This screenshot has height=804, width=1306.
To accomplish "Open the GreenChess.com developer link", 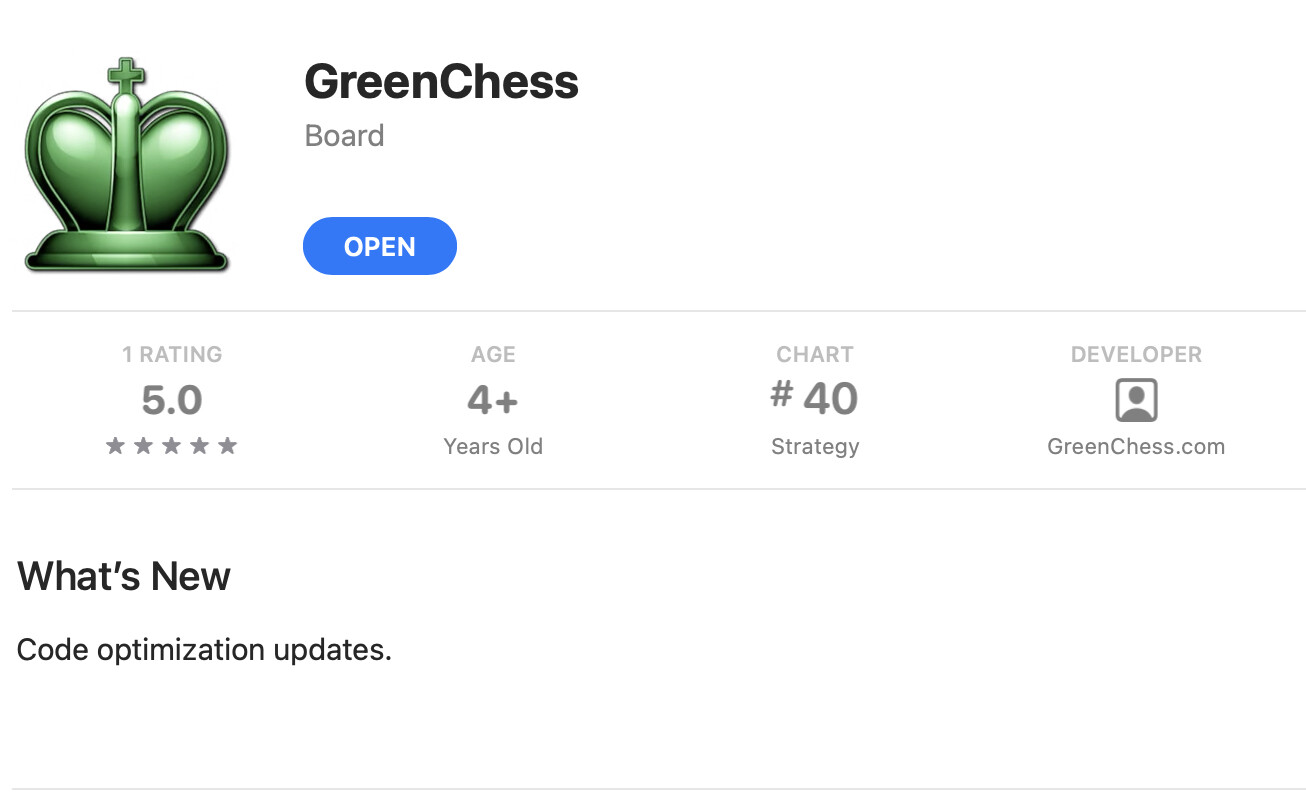I will point(1136,446).
